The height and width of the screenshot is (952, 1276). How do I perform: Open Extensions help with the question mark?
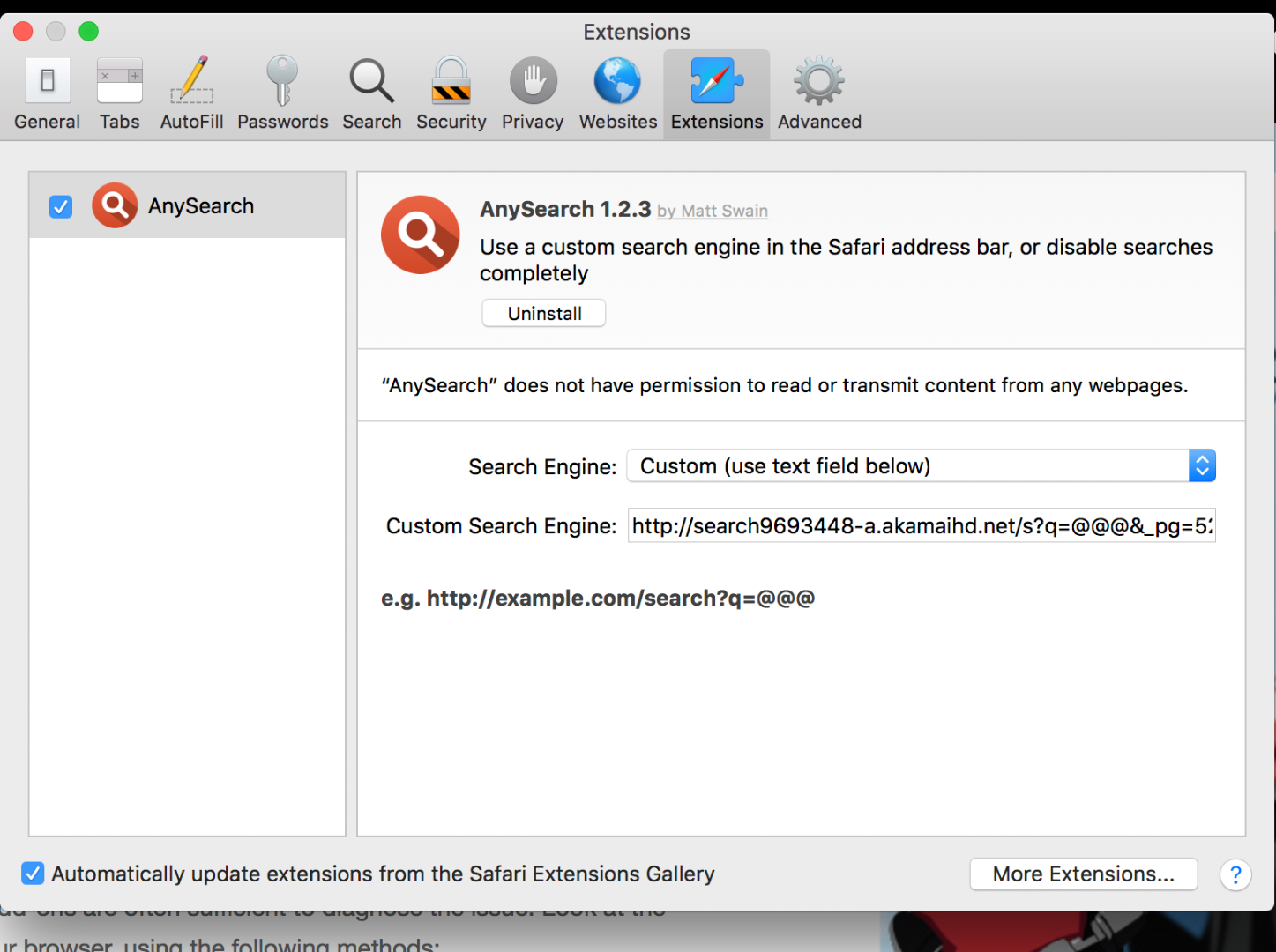1235,874
